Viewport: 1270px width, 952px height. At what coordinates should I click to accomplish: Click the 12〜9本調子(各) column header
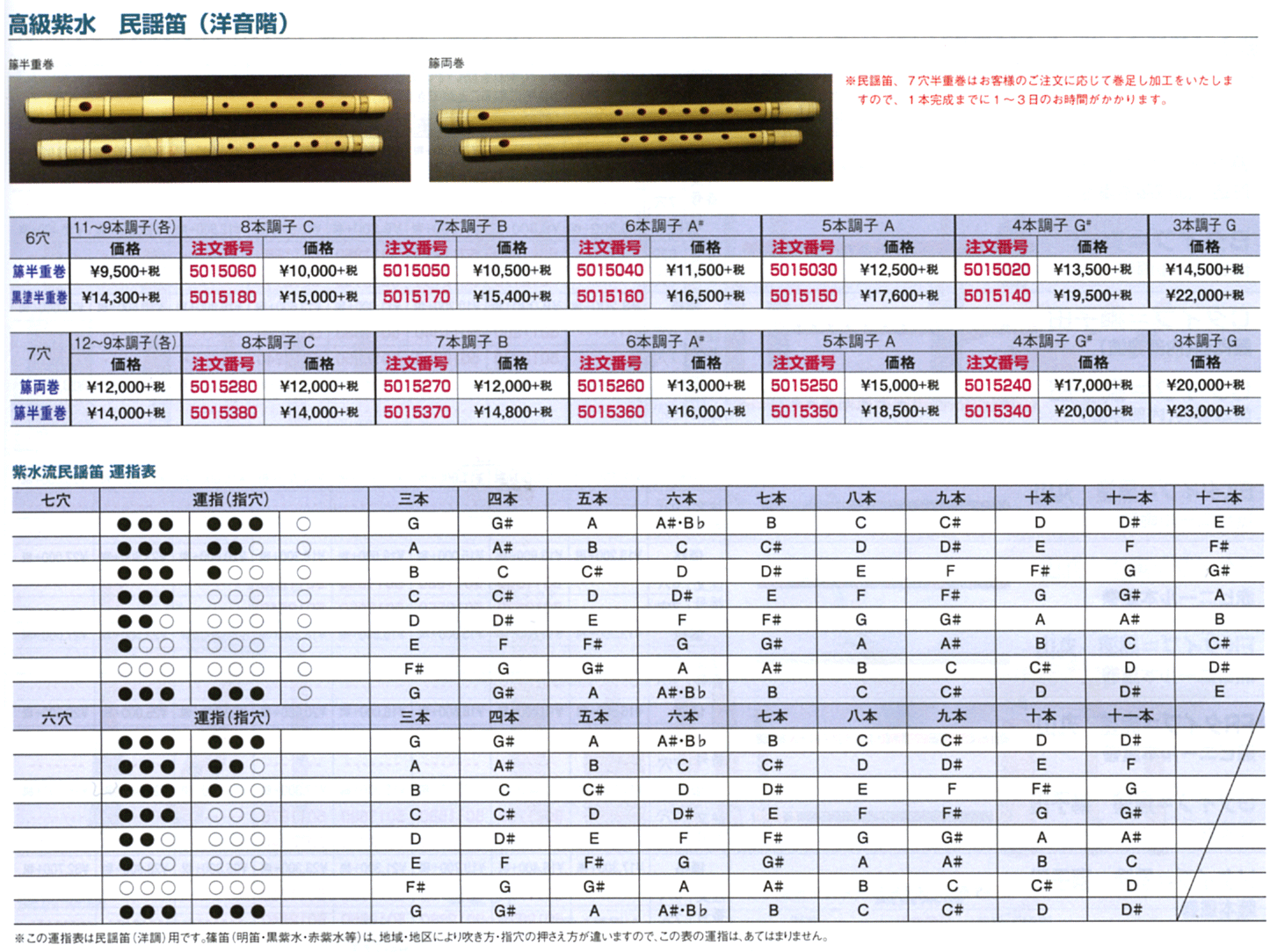coord(125,342)
